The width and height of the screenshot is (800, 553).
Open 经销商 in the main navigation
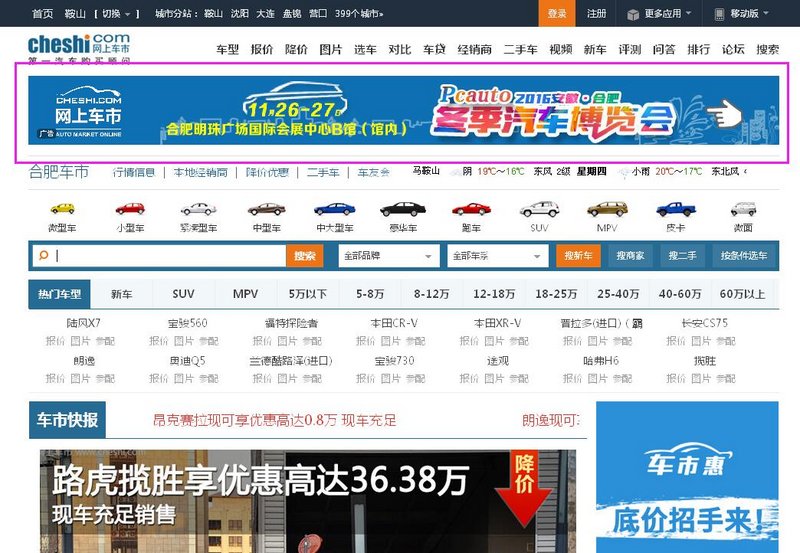coord(474,49)
